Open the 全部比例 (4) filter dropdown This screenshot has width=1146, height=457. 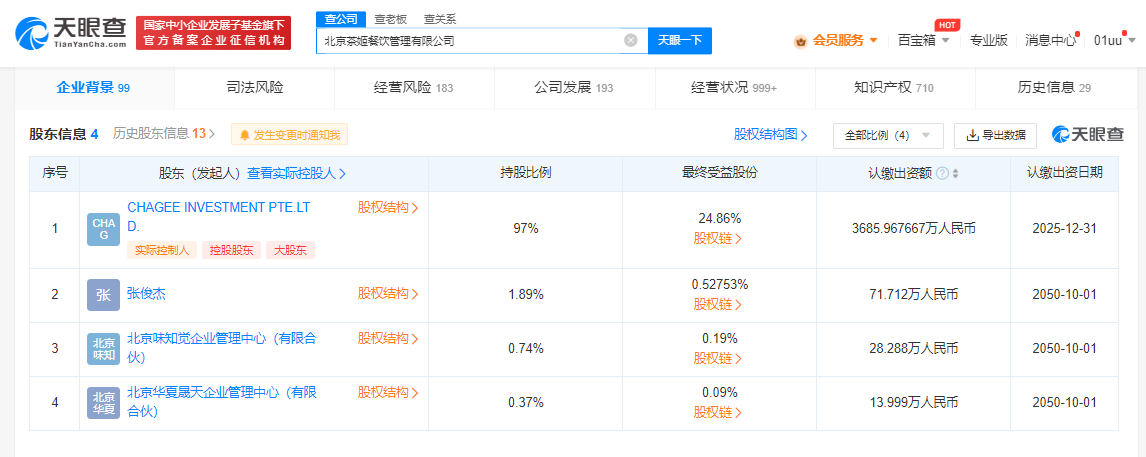point(888,135)
